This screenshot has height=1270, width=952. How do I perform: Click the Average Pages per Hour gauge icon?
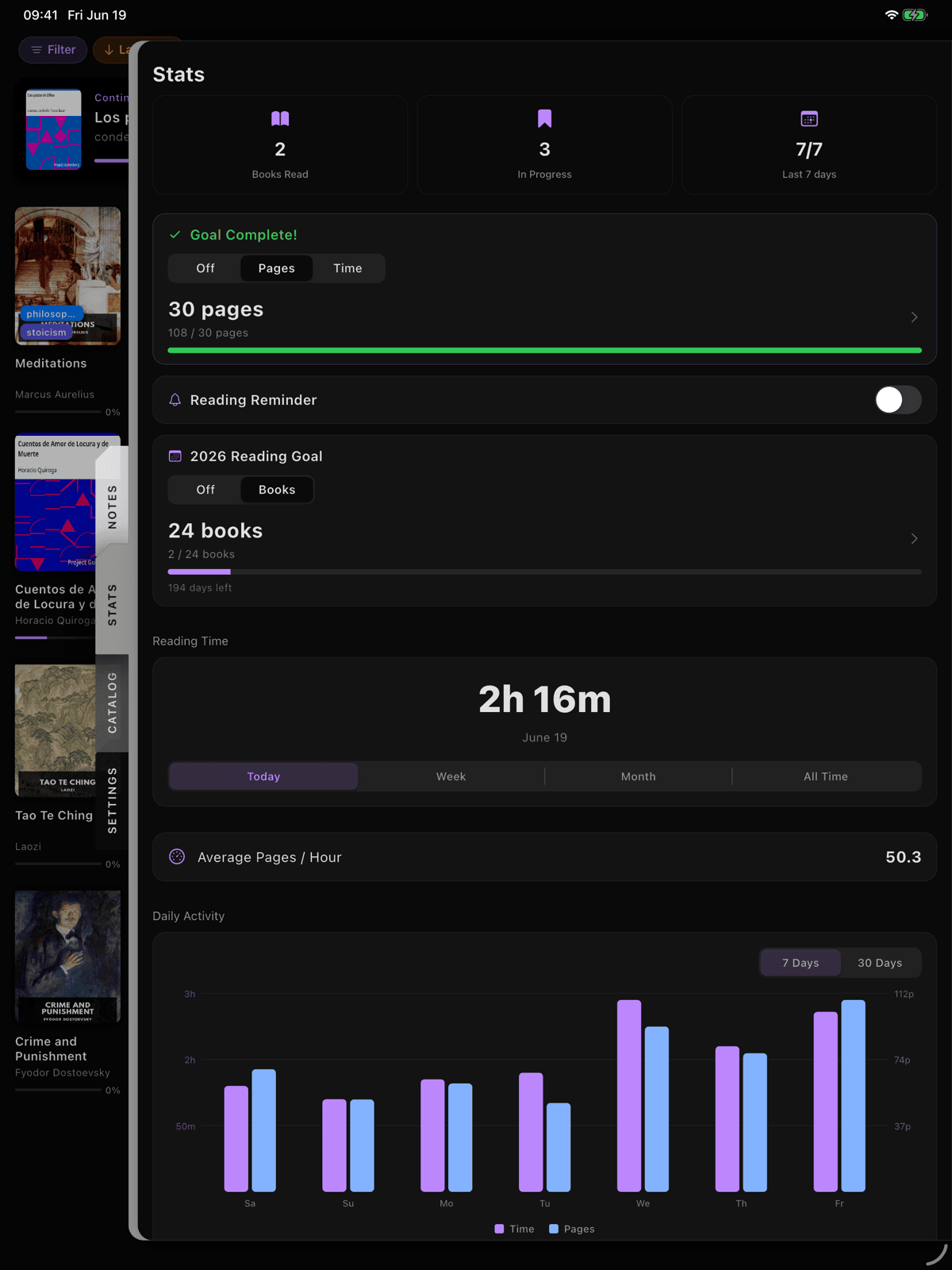(x=177, y=856)
